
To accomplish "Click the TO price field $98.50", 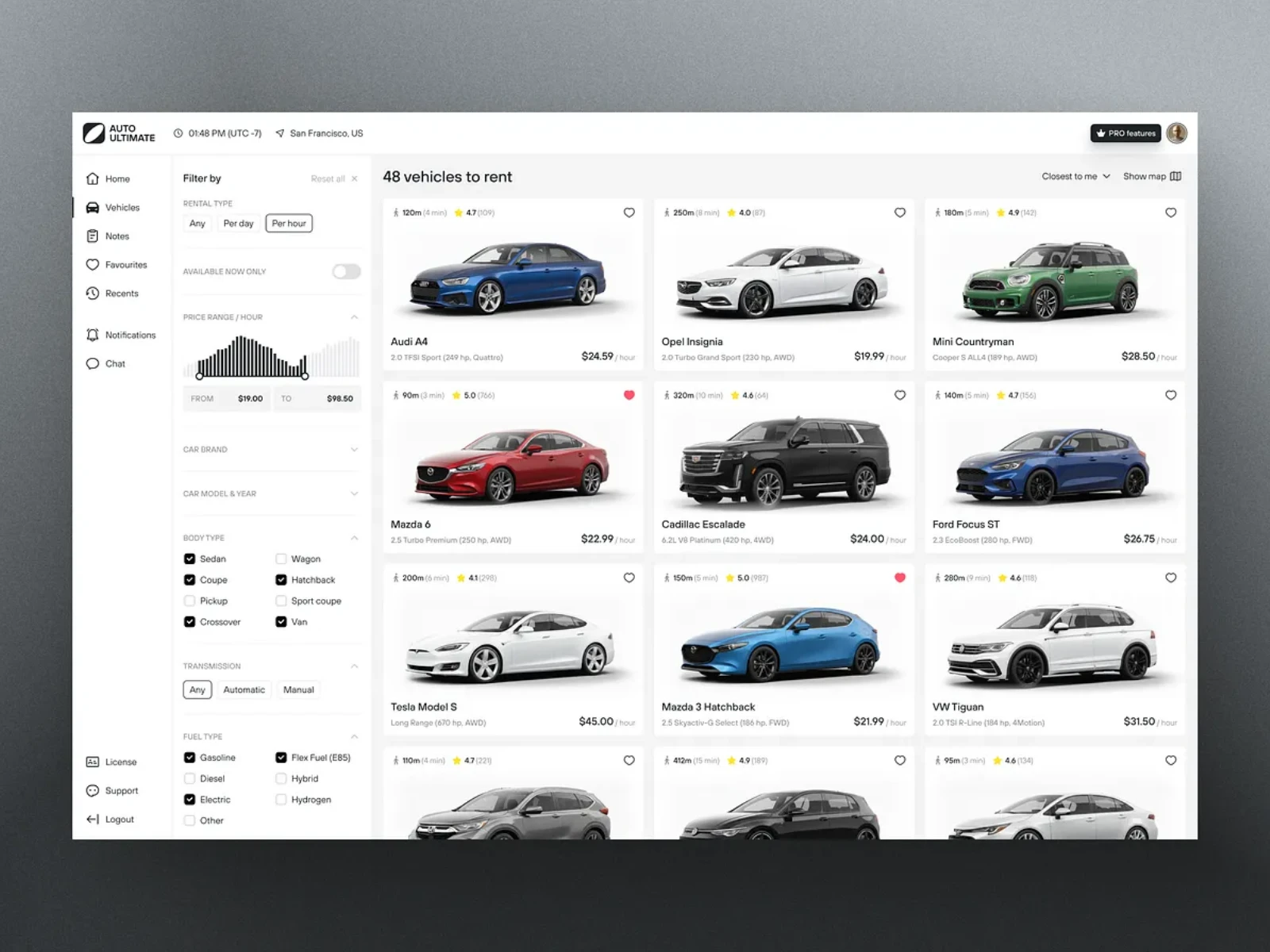I will 317,398.
